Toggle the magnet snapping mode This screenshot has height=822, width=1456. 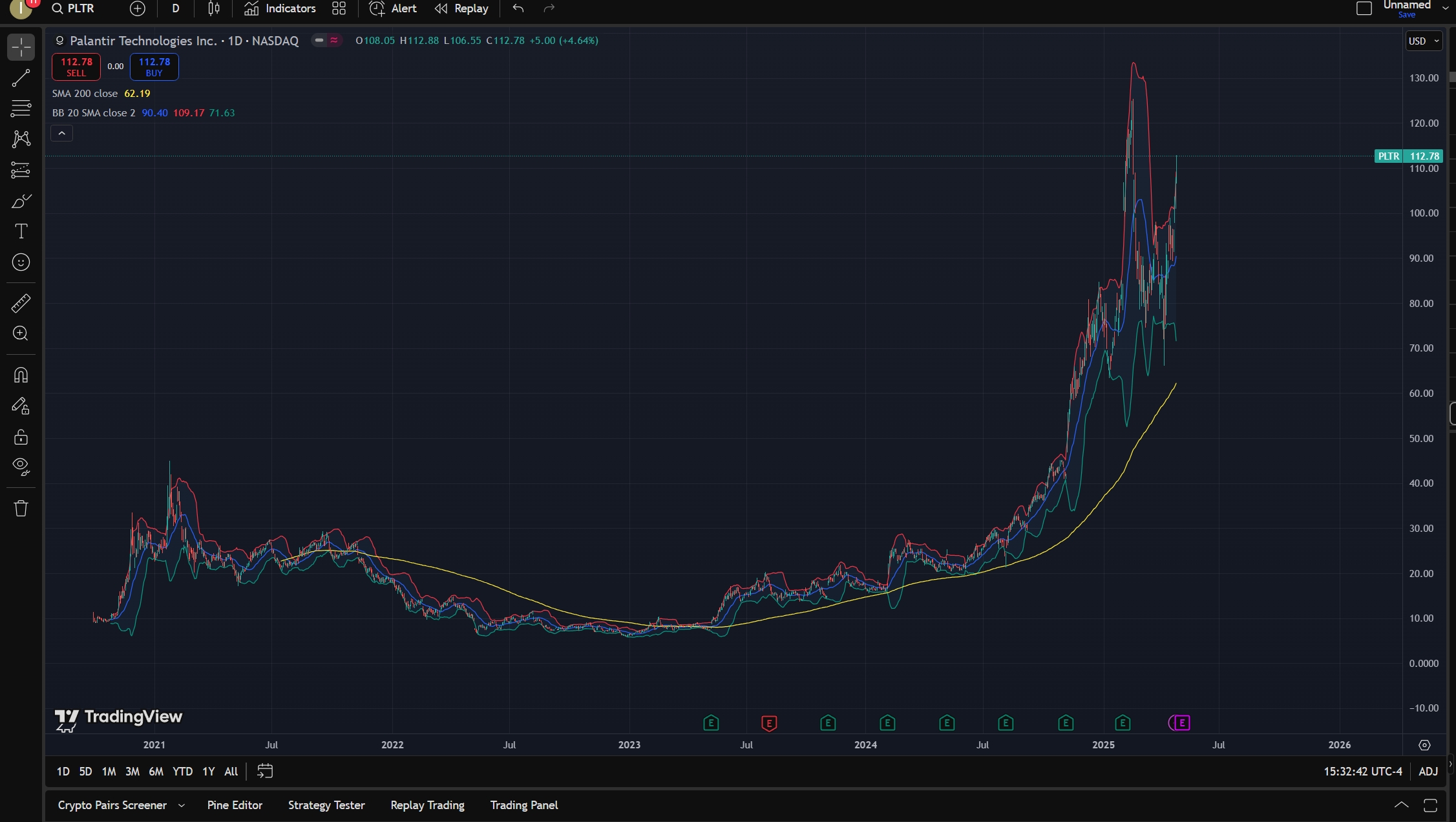(21, 375)
